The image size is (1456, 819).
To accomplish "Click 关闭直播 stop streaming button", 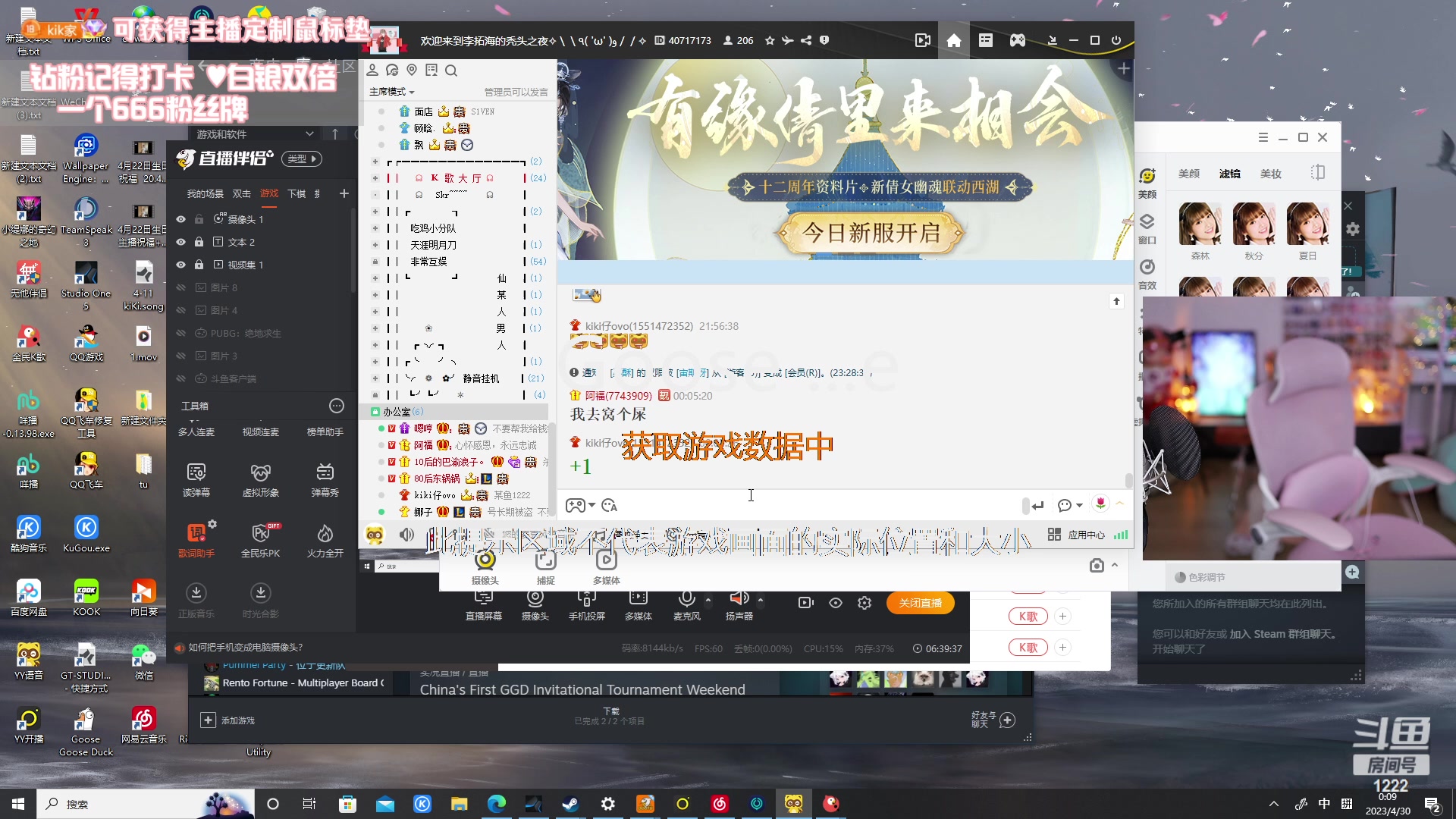I will point(921,604).
